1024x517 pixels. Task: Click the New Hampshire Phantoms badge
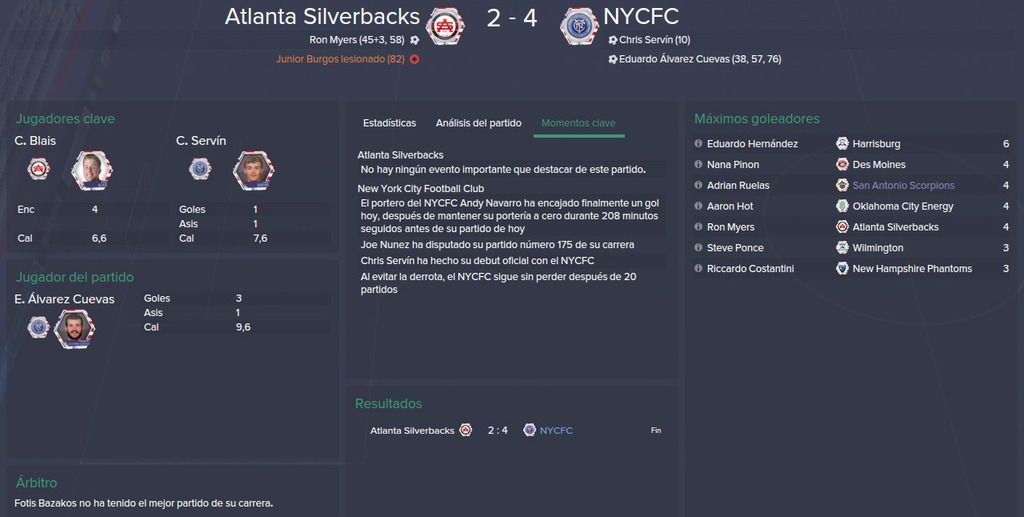tap(842, 268)
